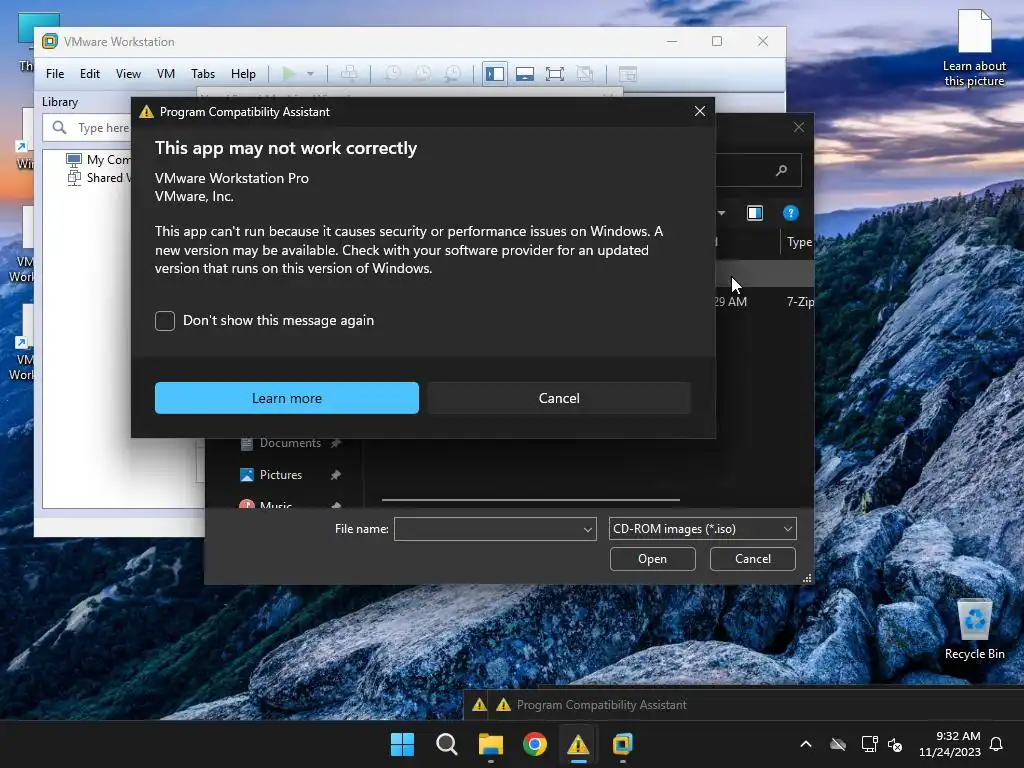
Task: Click the OneDrive tray icon
Action: tap(838, 744)
